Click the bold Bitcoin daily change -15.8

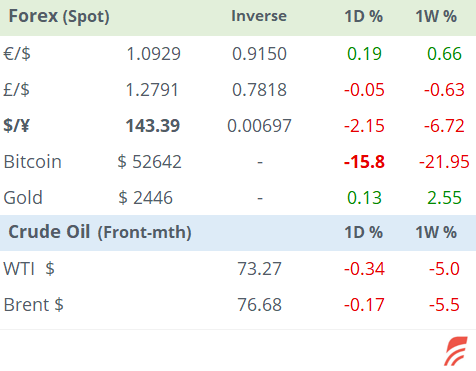coord(364,162)
